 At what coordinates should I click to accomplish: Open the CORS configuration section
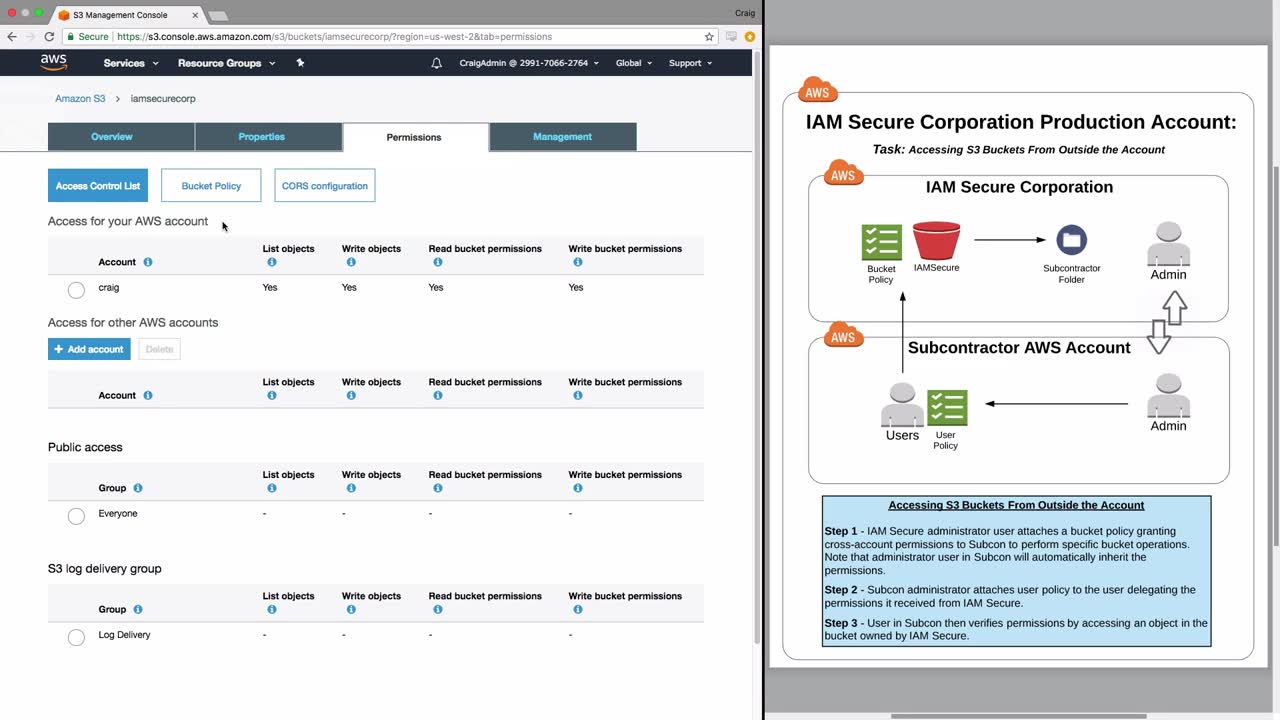[325, 186]
